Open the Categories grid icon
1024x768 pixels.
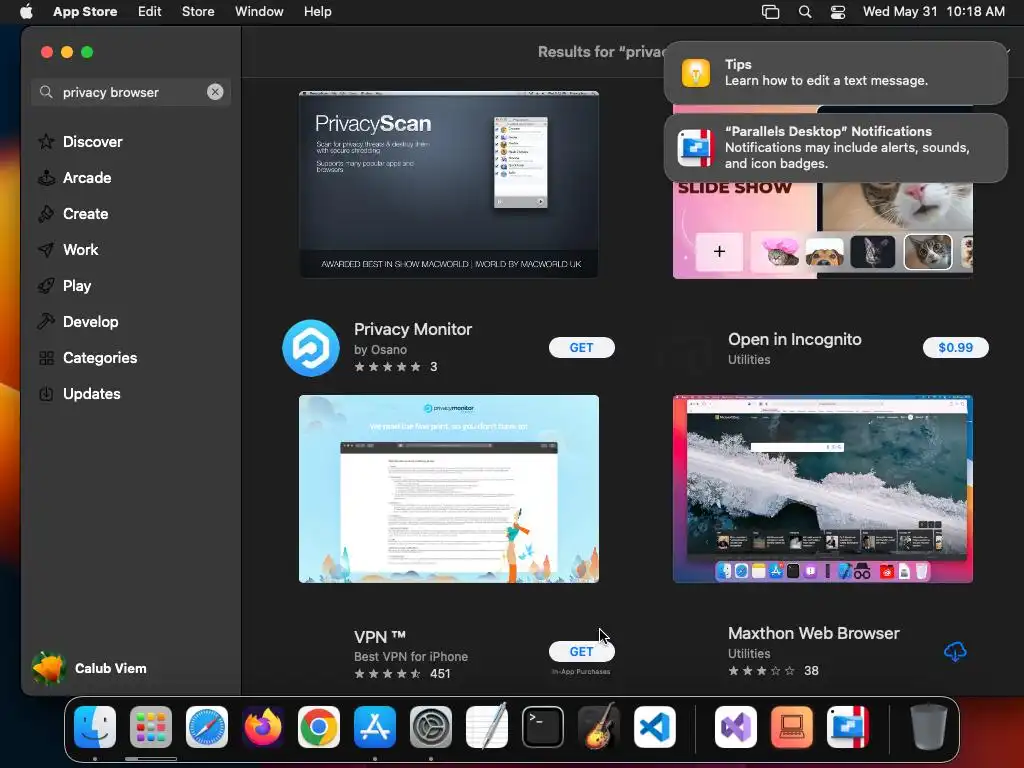[46, 358]
